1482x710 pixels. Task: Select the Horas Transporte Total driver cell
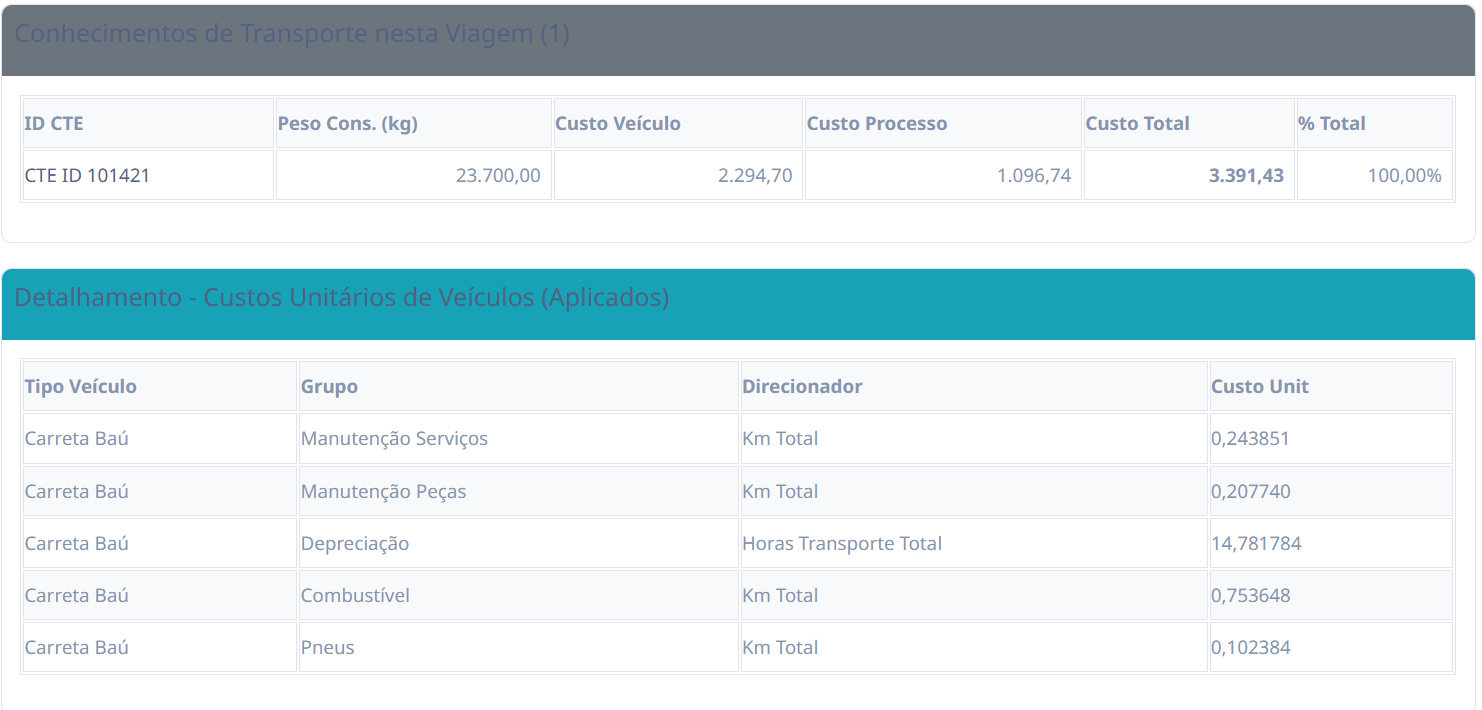(x=841, y=544)
